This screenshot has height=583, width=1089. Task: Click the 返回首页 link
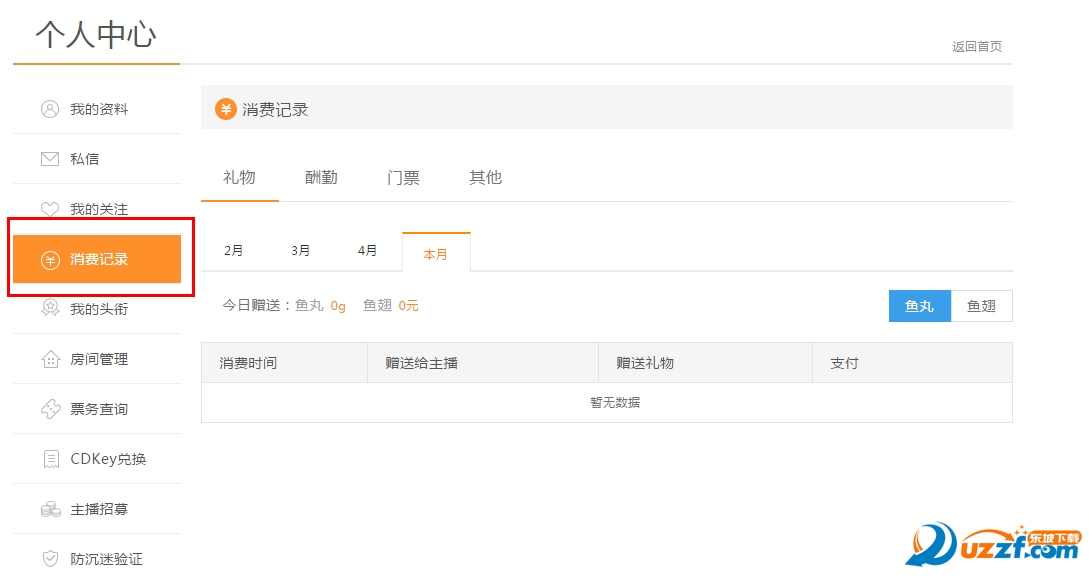pyautogui.click(x=976, y=47)
